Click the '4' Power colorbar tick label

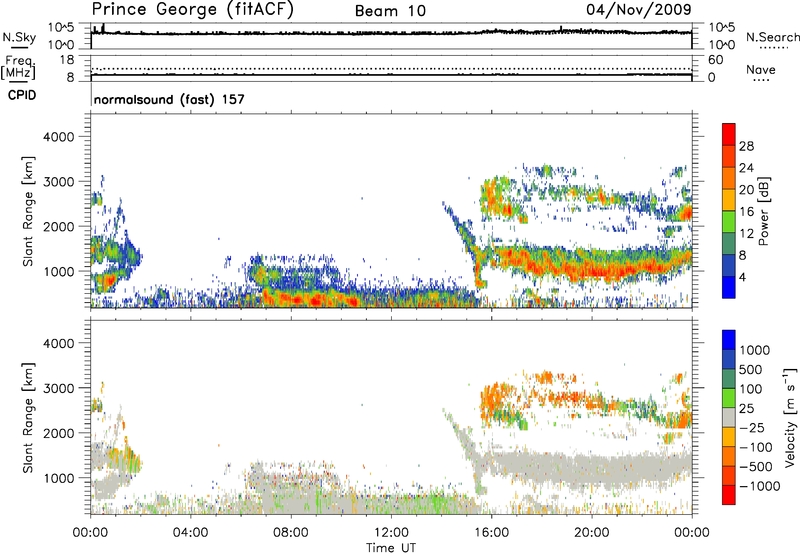[743, 277]
